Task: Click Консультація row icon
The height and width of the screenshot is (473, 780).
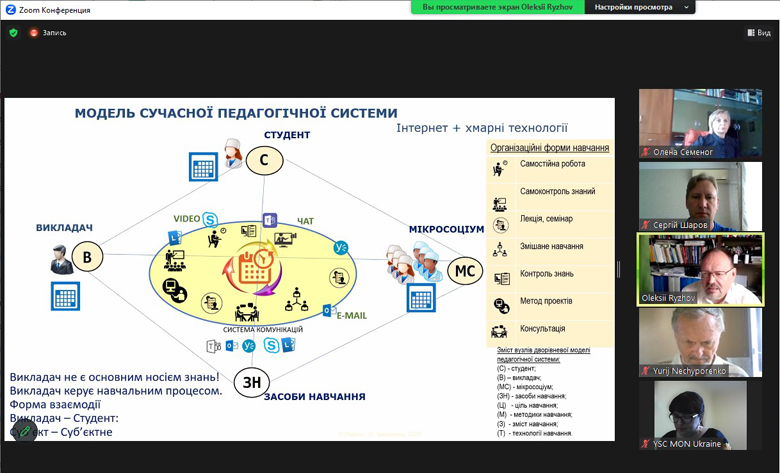Action: [x=499, y=331]
